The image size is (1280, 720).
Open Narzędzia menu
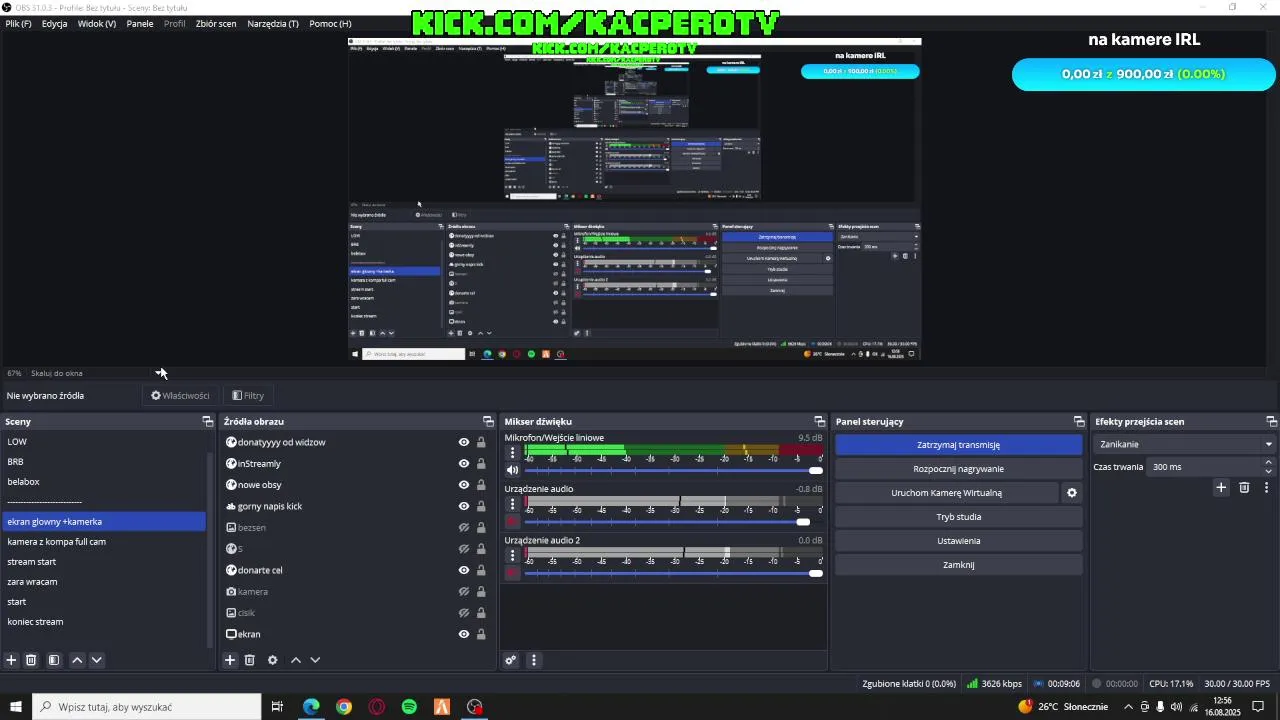pyautogui.click(x=273, y=23)
